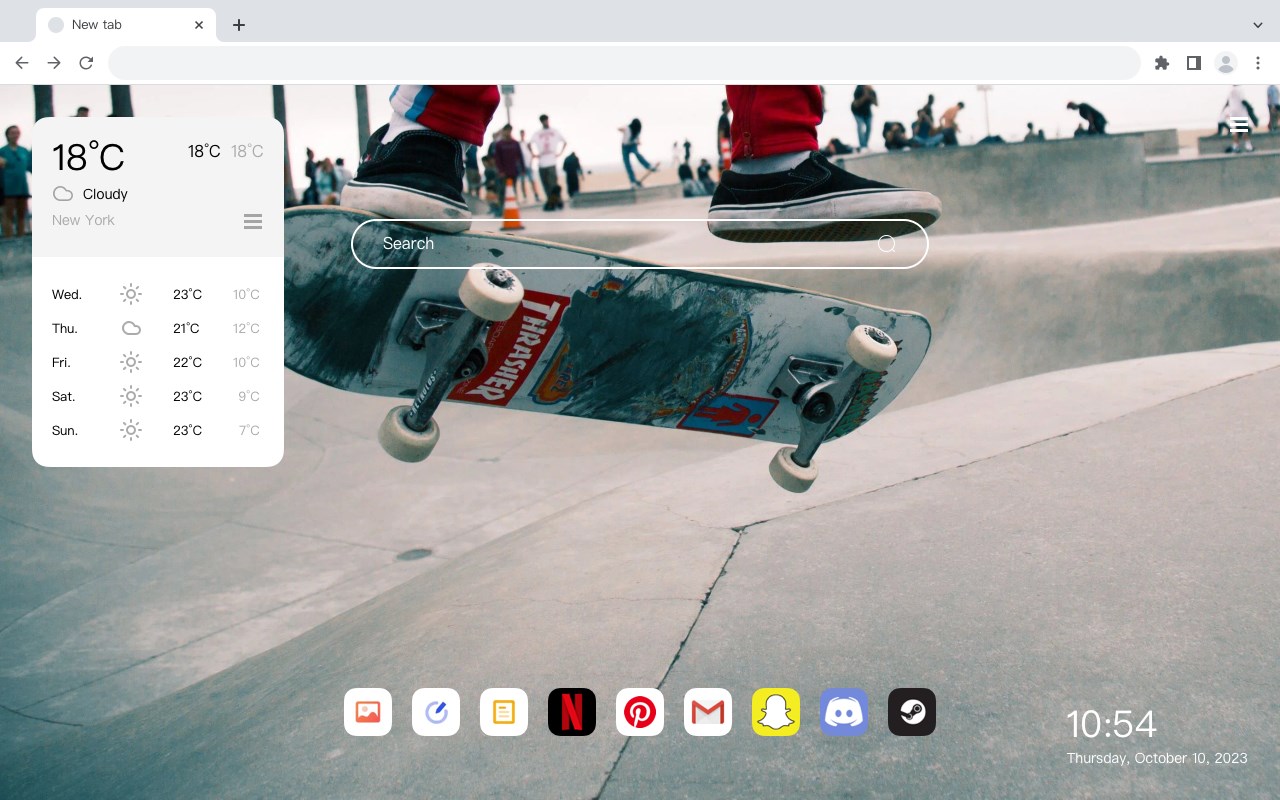The height and width of the screenshot is (800, 1280).
Task: Toggle the browser side panel
Action: (x=1194, y=63)
